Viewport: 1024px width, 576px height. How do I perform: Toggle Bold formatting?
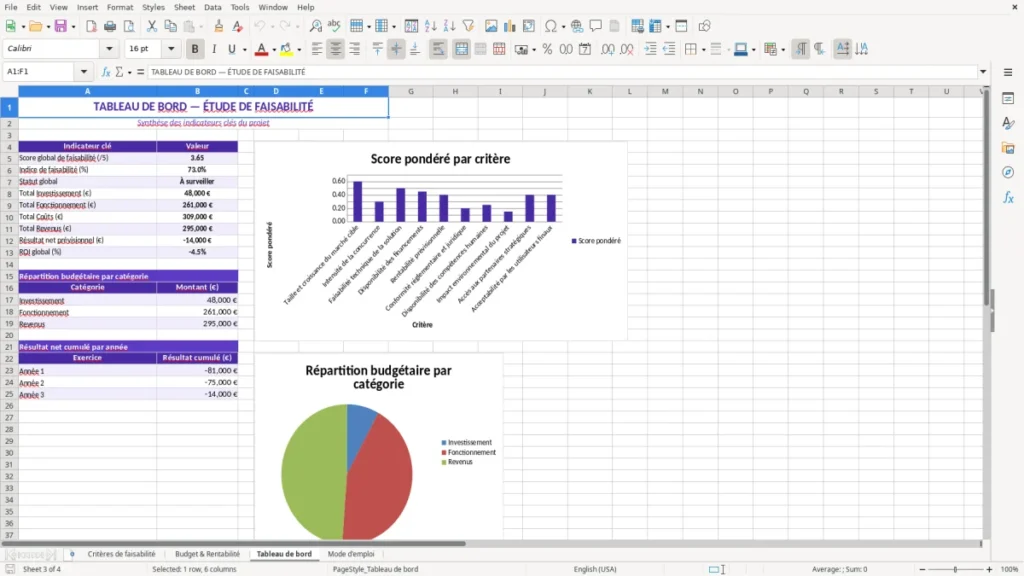[195, 49]
